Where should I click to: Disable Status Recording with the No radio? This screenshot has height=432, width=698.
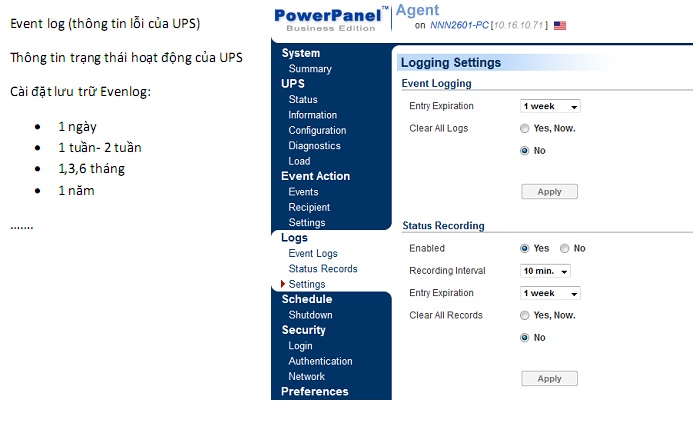coord(565,249)
